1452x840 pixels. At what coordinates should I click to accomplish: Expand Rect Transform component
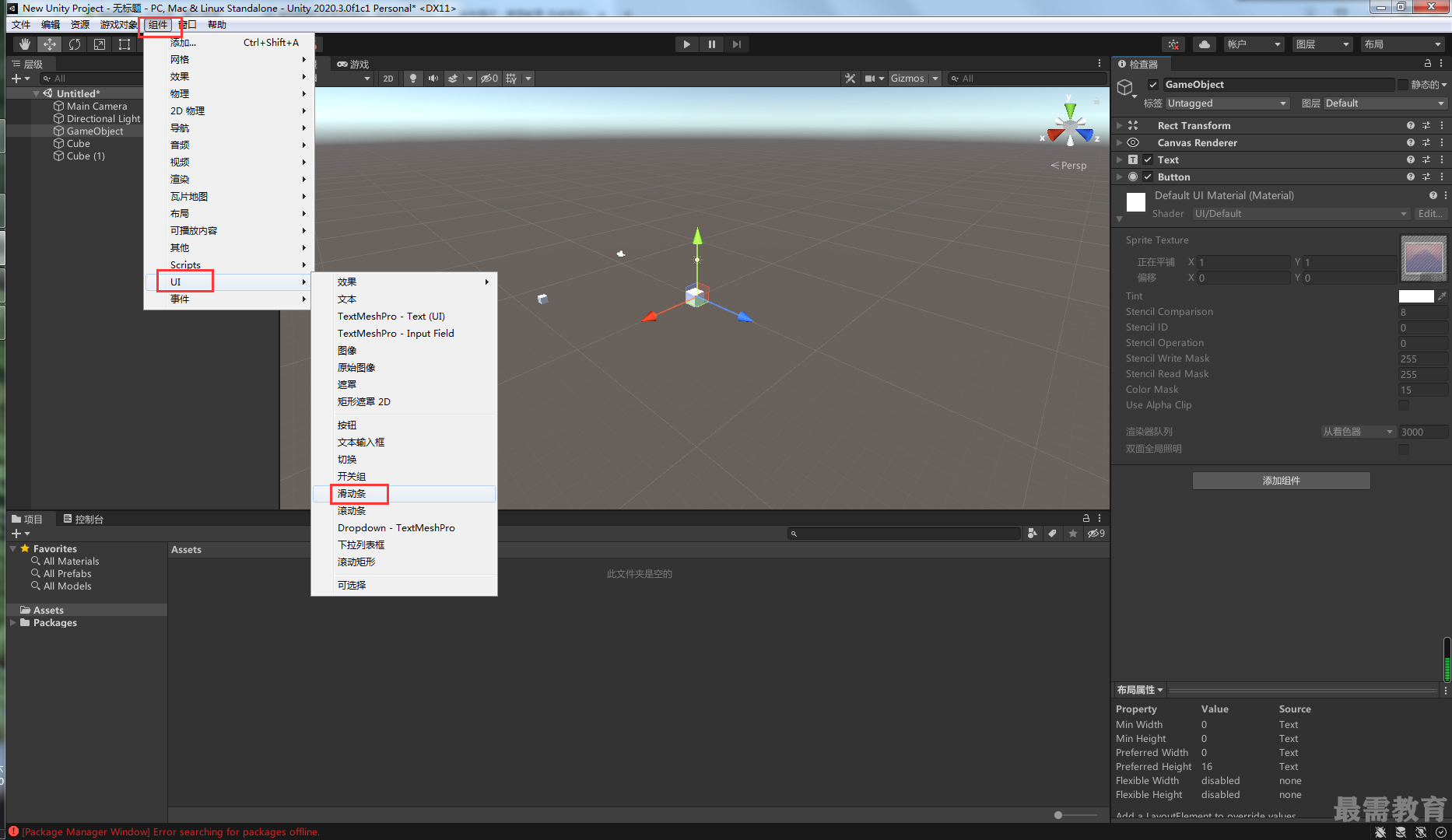point(1120,125)
